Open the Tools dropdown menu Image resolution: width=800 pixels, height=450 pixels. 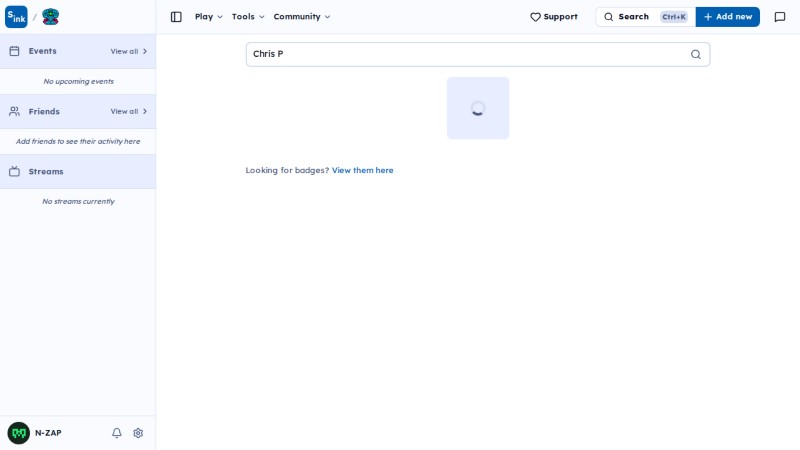tap(248, 17)
